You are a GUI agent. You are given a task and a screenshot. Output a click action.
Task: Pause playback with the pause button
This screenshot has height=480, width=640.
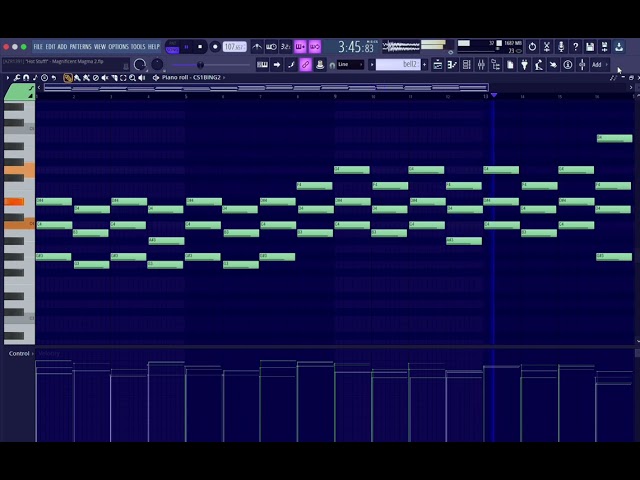click(x=187, y=47)
